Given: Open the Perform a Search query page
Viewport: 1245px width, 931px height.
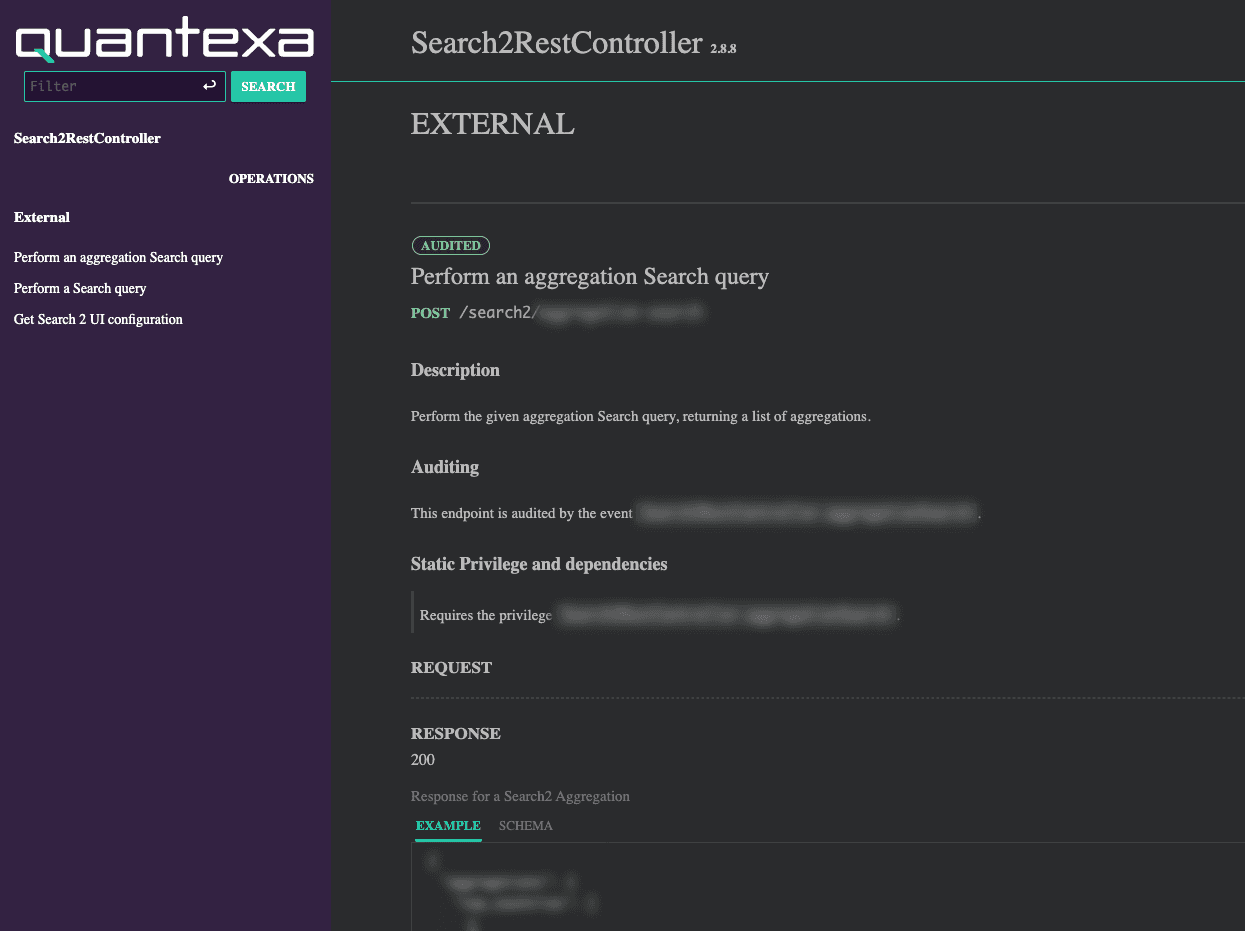Looking at the screenshot, I should (79, 288).
